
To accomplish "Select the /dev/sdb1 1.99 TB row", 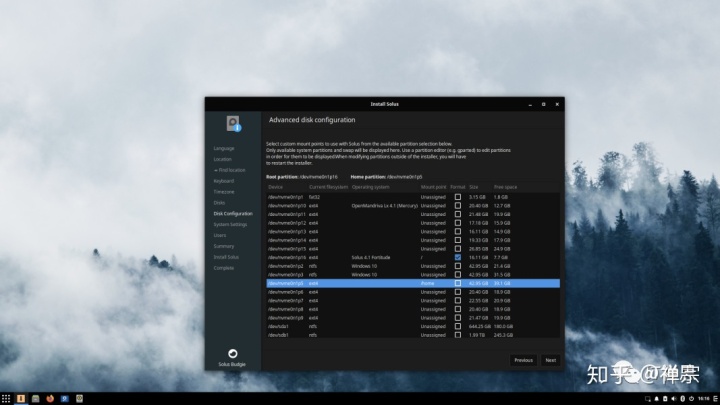I will pyautogui.click(x=413, y=335).
